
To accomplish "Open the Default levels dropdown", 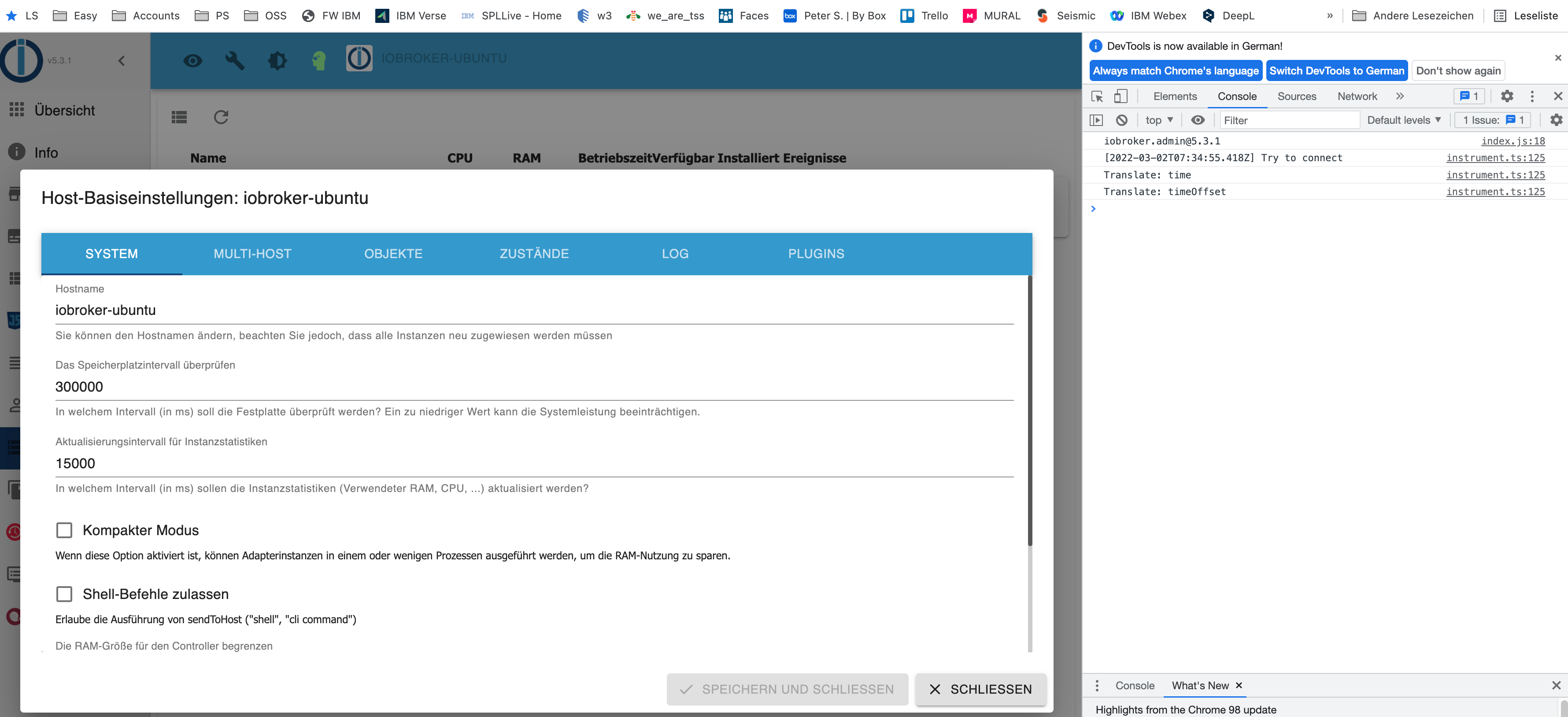I will [1404, 120].
